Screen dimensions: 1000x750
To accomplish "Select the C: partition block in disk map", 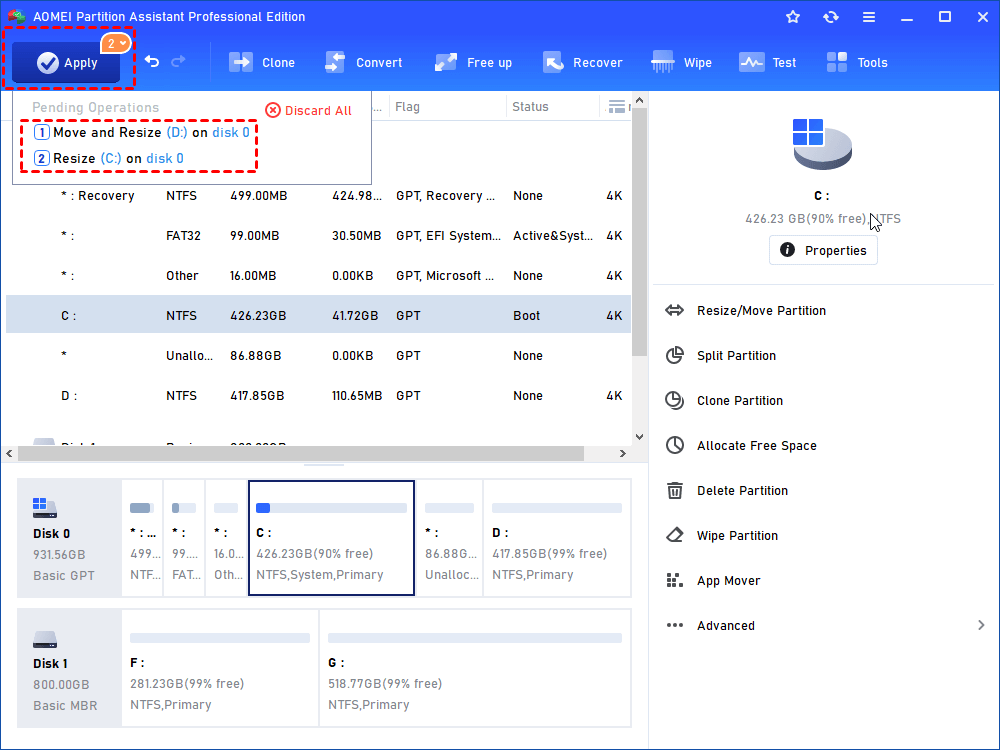I will pos(331,538).
